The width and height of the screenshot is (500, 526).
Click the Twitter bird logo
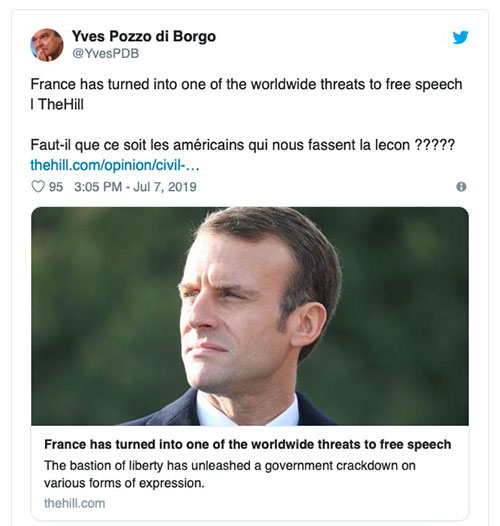pos(460,37)
